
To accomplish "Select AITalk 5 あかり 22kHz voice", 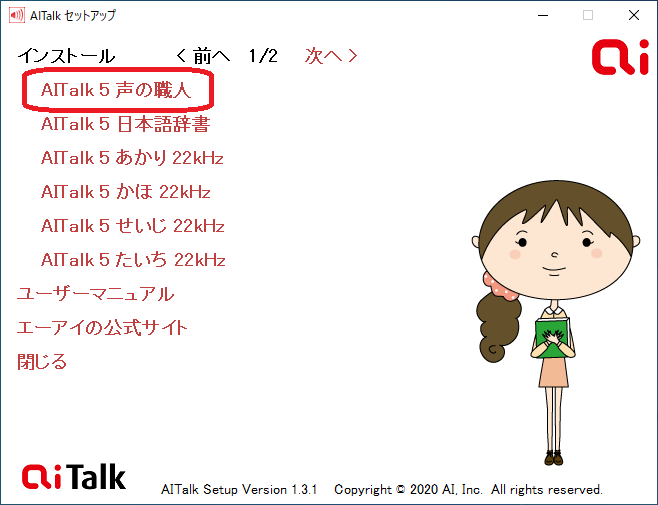I will point(132,158).
